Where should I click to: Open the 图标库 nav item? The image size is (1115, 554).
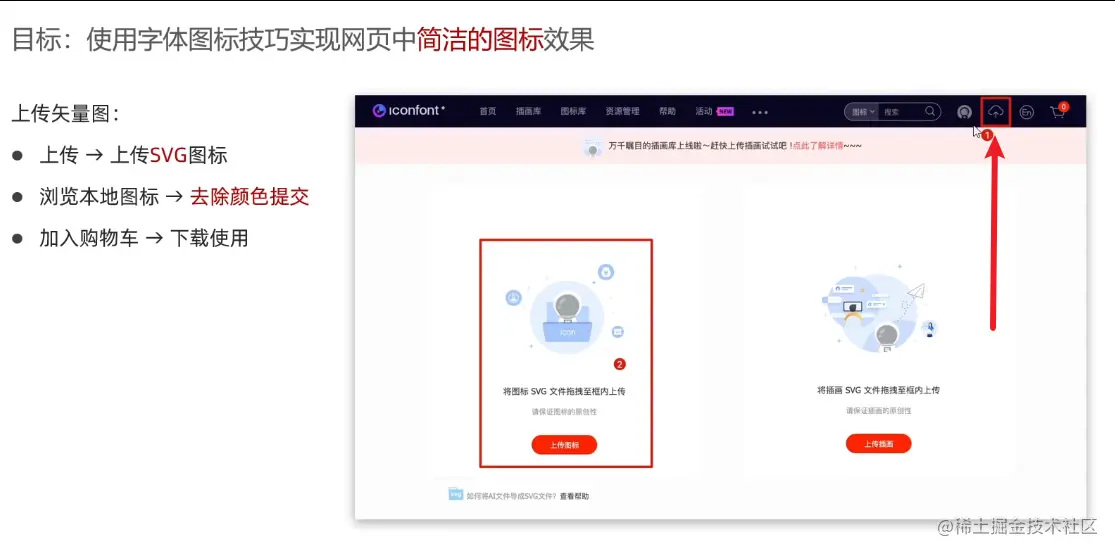point(573,112)
